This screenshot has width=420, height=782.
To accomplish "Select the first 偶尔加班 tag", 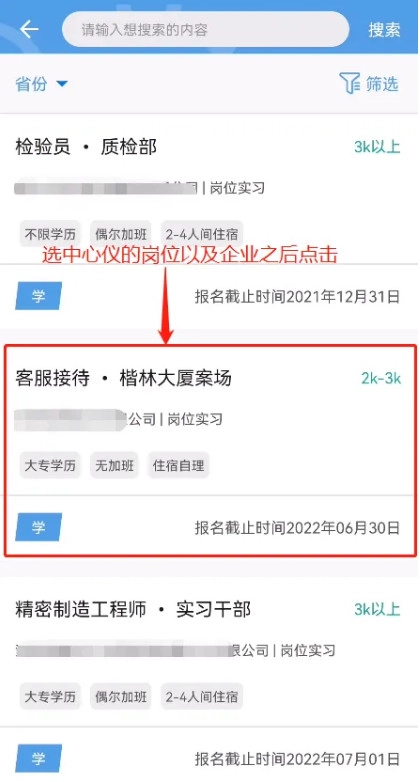I will [121, 234].
